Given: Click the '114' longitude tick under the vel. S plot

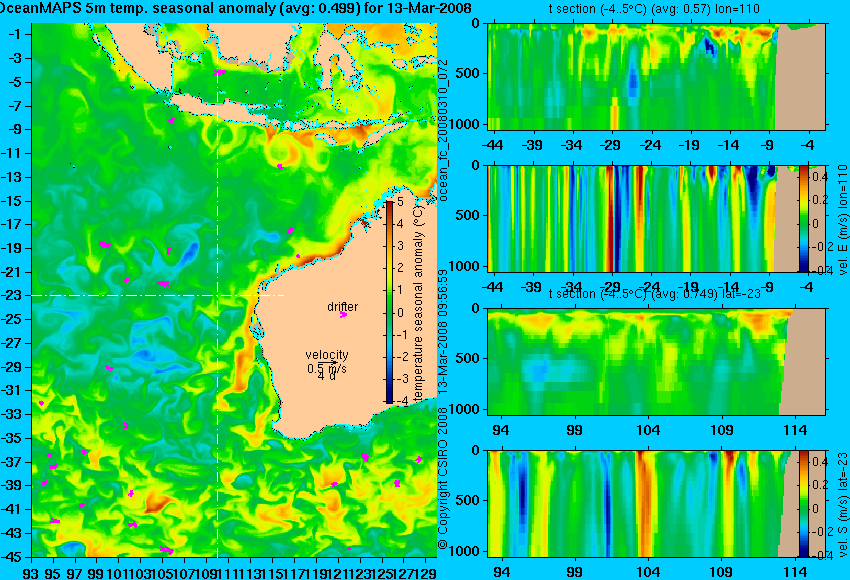Looking at the screenshot, I should coord(795,572).
